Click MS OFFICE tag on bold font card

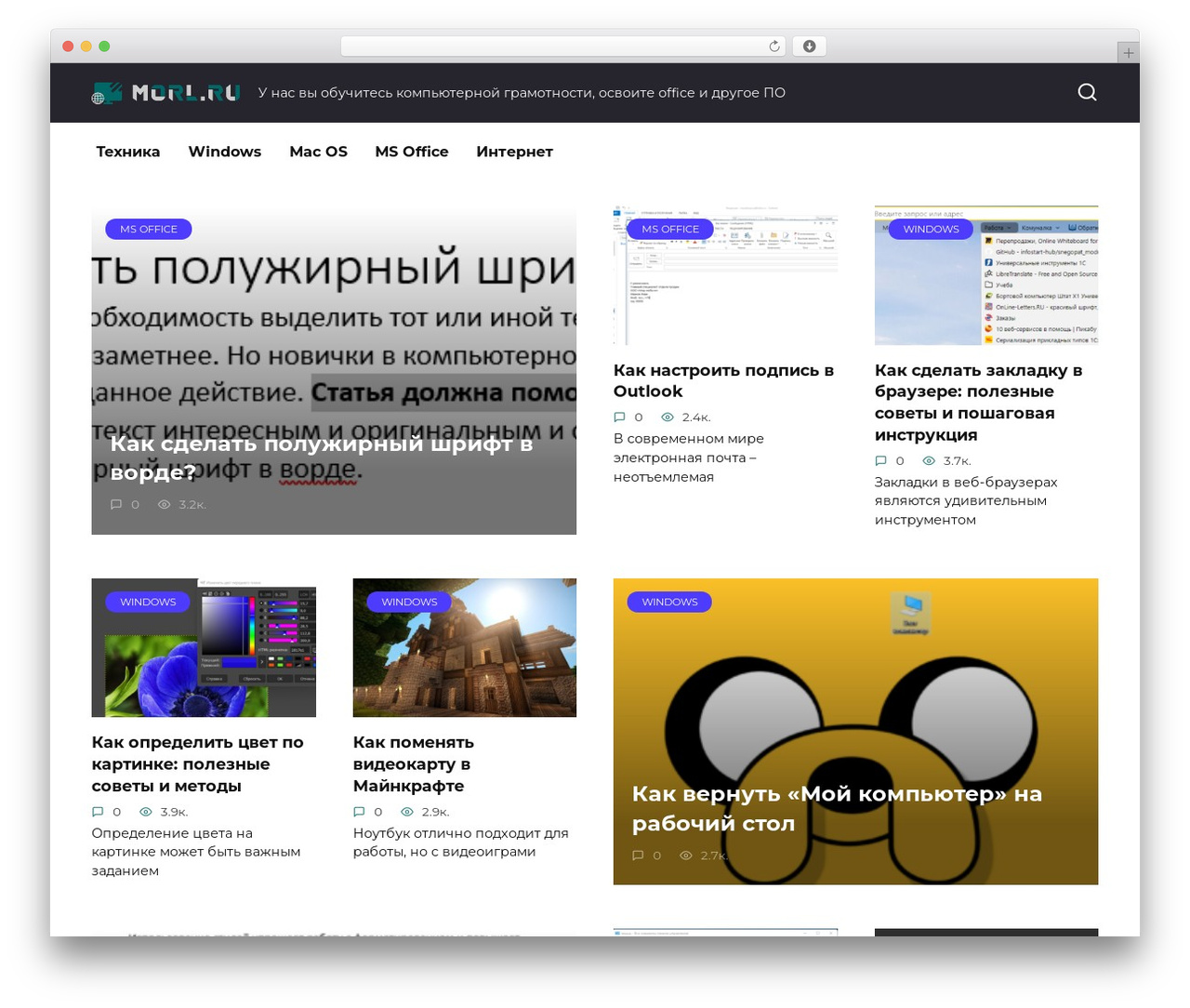(x=149, y=229)
